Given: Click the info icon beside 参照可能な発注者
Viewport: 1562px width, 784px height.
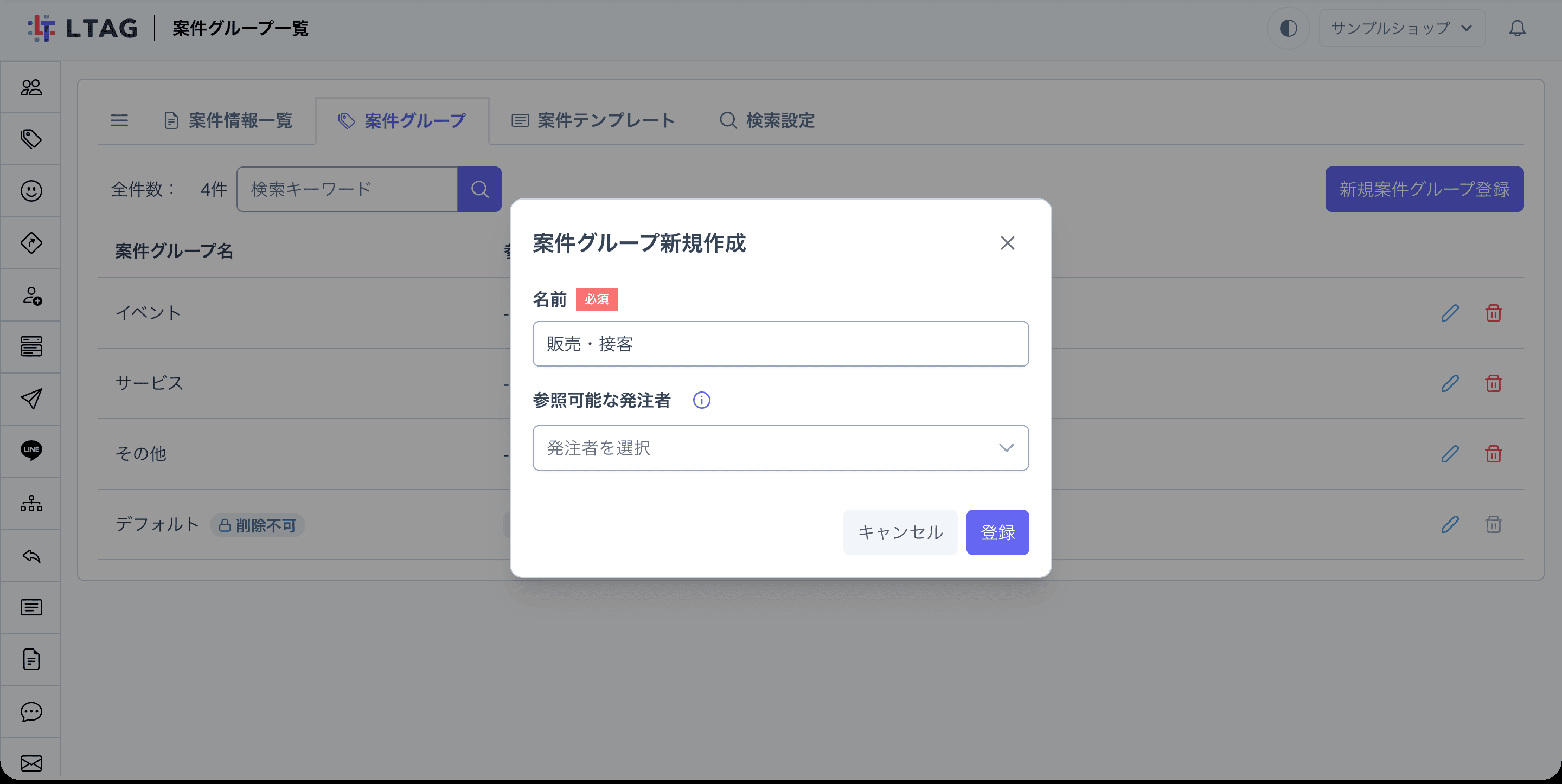Looking at the screenshot, I should coord(702,400).
